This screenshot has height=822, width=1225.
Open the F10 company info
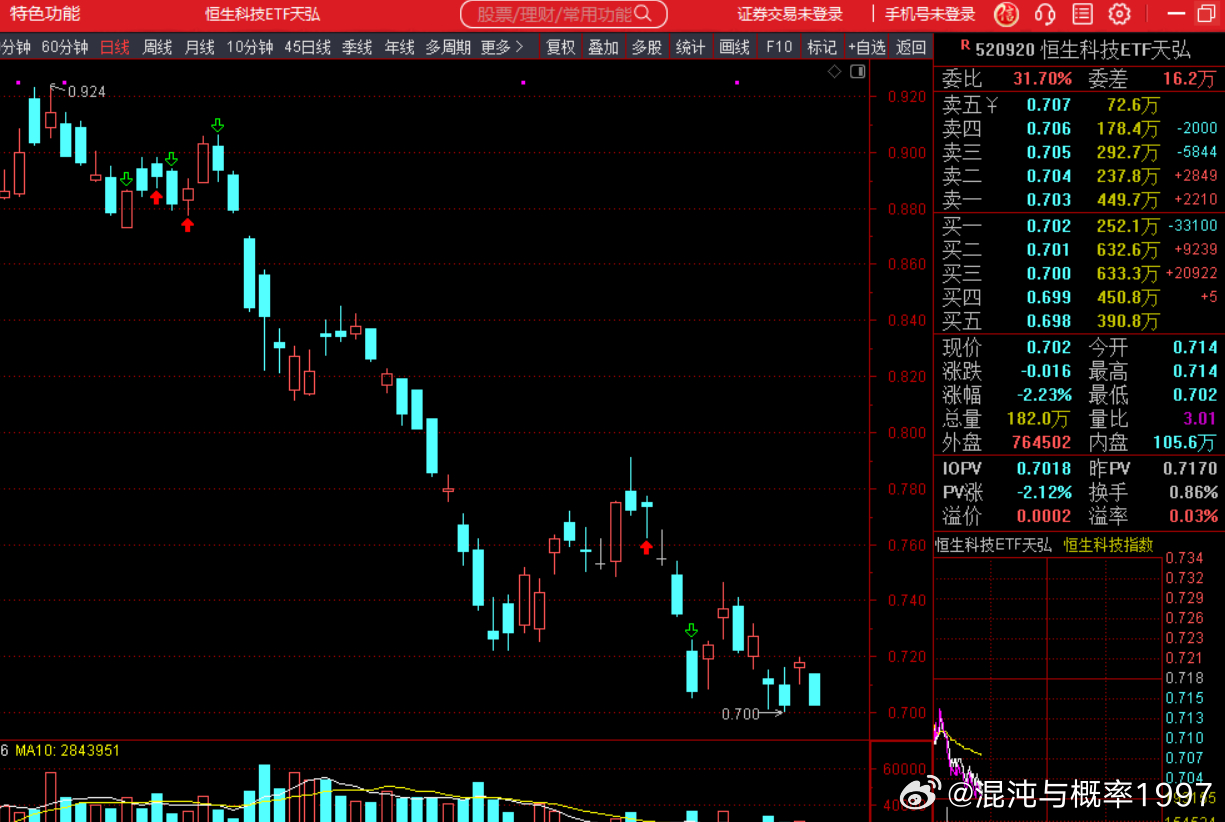pos(778,47)
